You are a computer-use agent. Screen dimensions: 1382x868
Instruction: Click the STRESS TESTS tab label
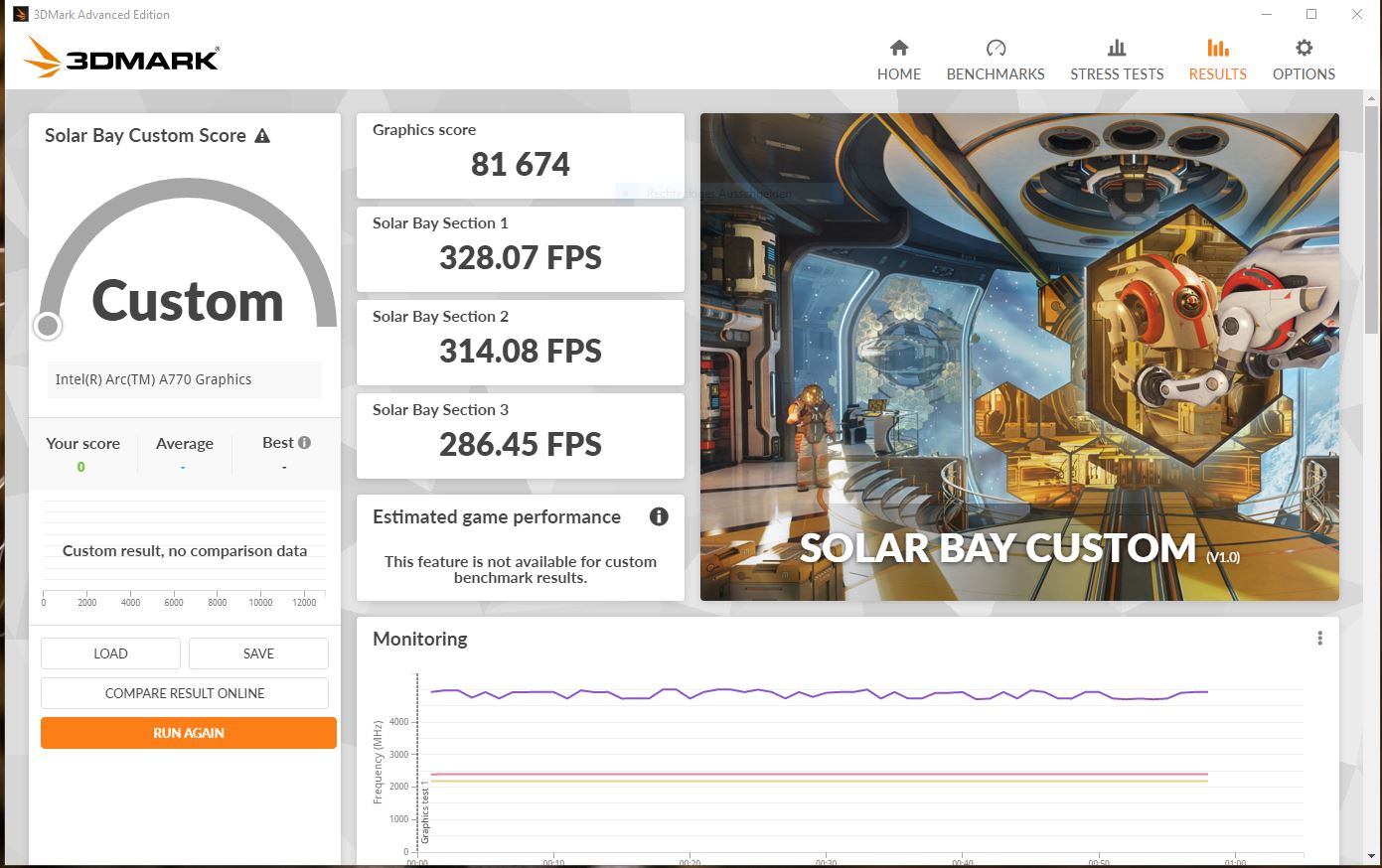(1117, 74)
